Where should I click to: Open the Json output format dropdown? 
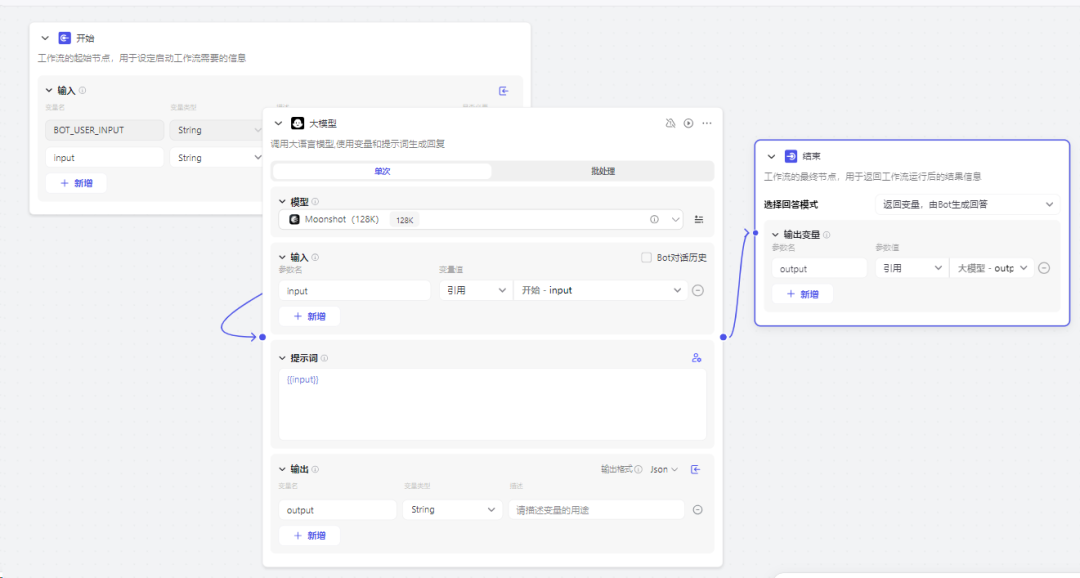664,470
